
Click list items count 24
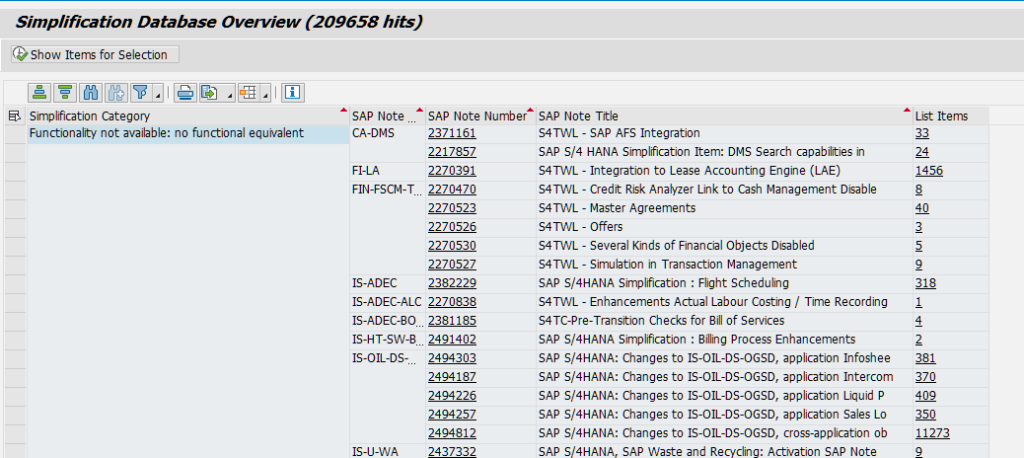pyautogui.click(x=922, y=152)
